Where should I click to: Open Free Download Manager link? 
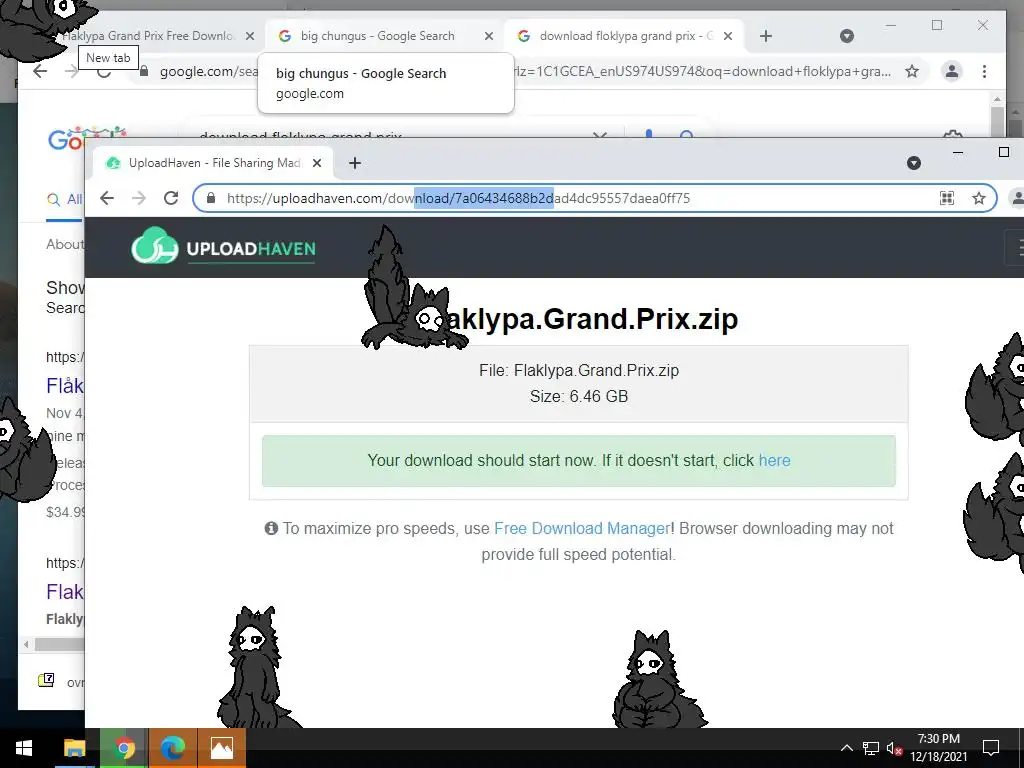(x=582, y=528)
